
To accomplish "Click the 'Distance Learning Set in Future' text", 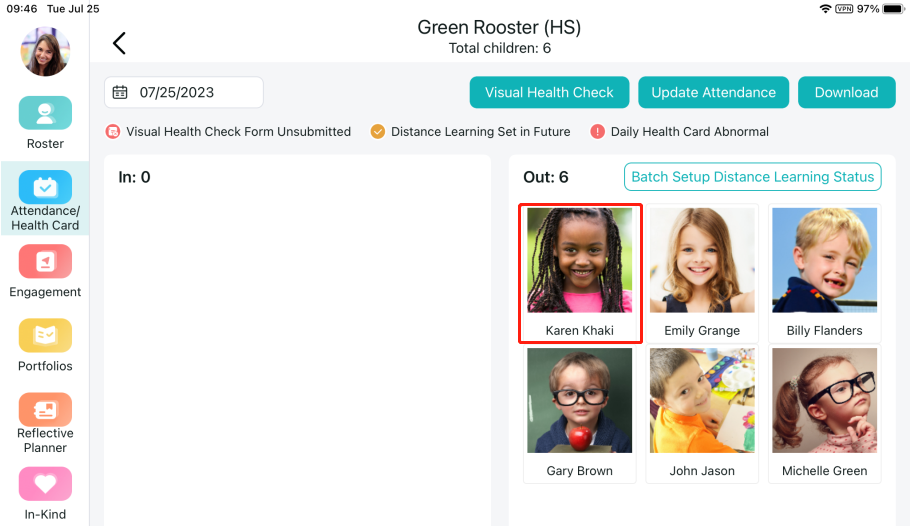I will tap(481, 132).
